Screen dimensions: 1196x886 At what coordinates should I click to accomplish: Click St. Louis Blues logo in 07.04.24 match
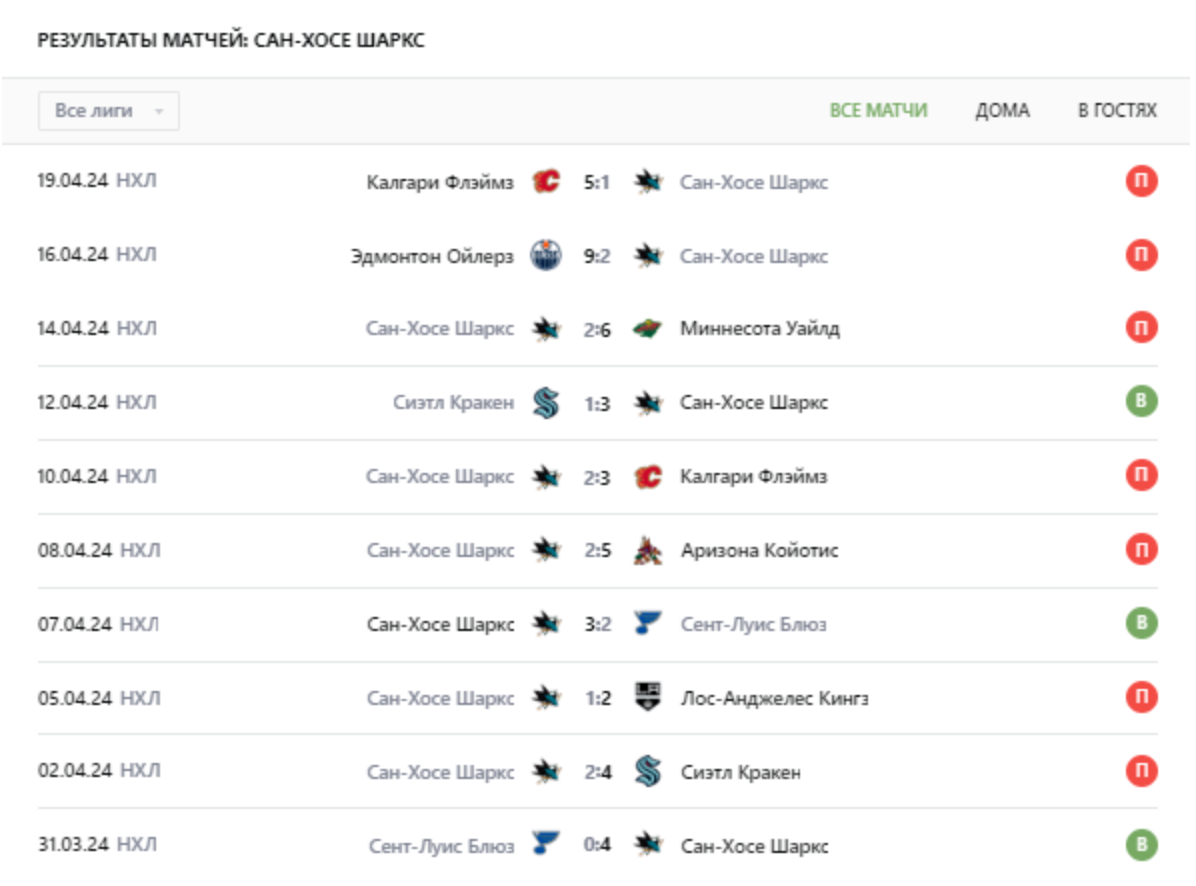coord(648,624)
